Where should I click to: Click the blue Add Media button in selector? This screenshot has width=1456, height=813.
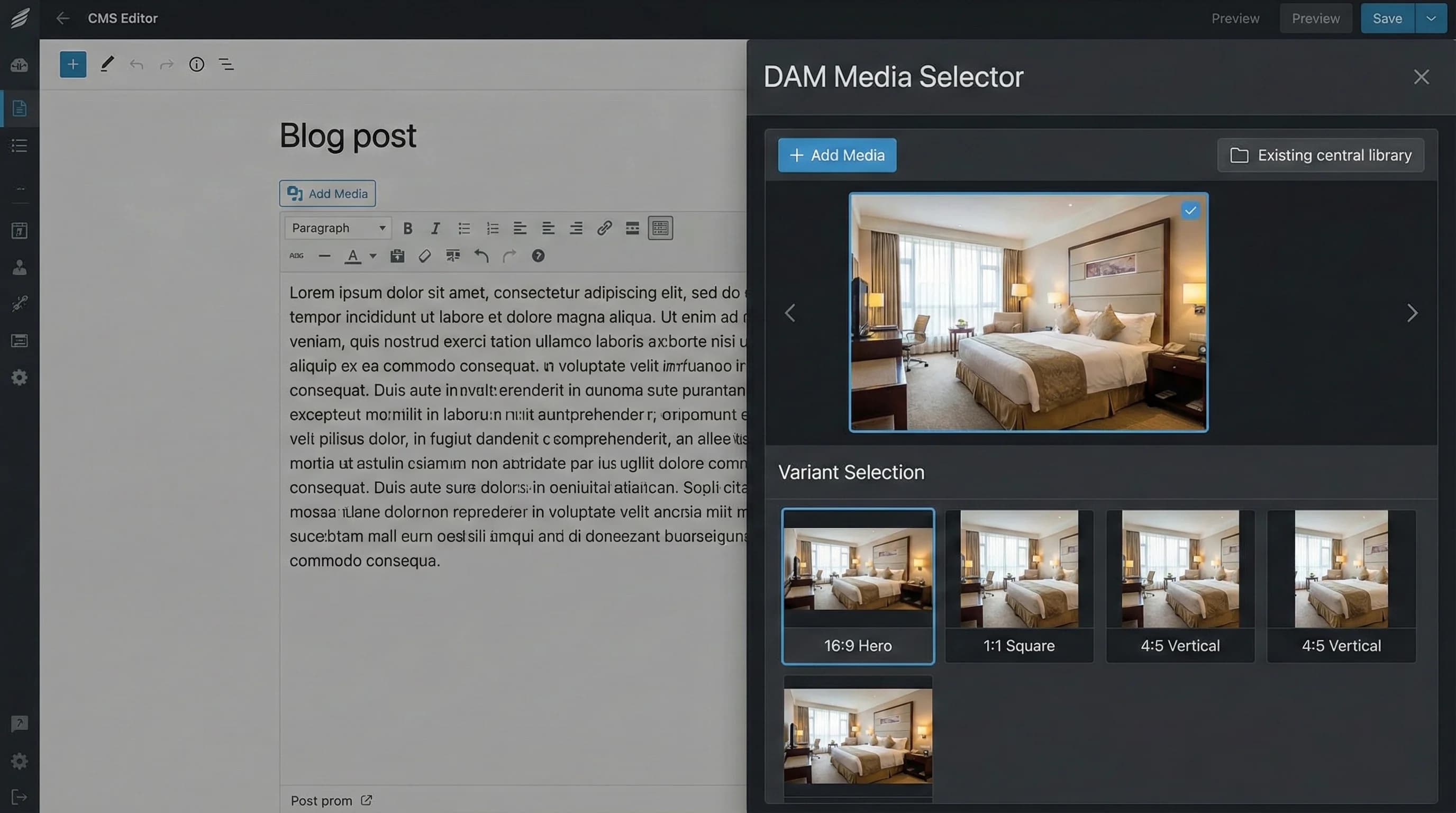[x=837, y=155]
